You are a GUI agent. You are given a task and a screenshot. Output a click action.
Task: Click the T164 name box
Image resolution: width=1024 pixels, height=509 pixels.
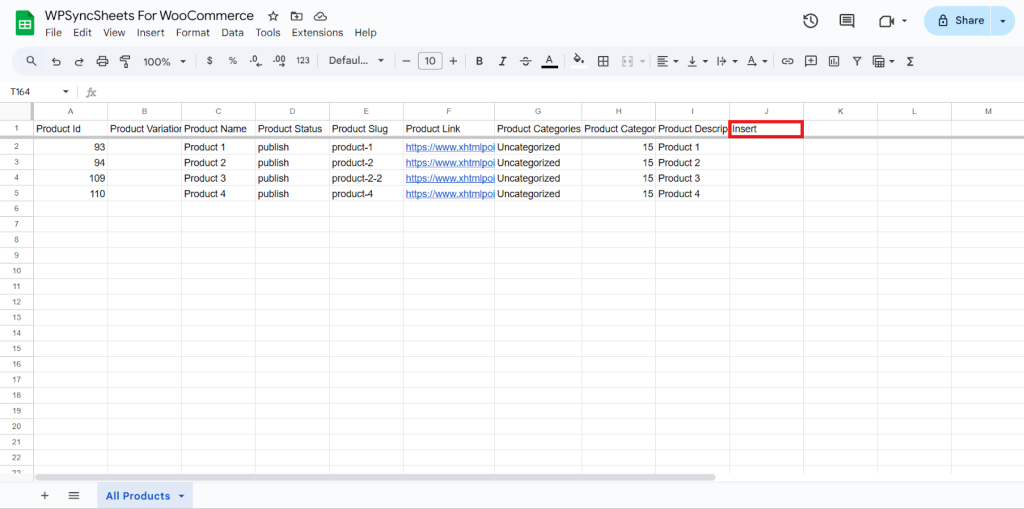[33, 92]
